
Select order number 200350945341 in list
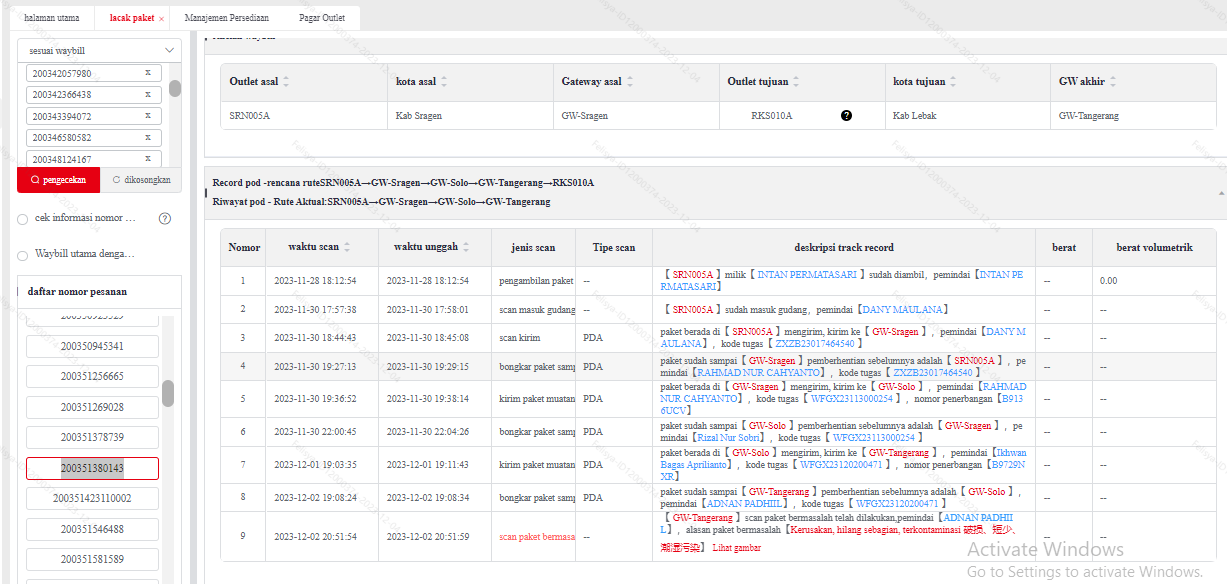coord(92,346)
